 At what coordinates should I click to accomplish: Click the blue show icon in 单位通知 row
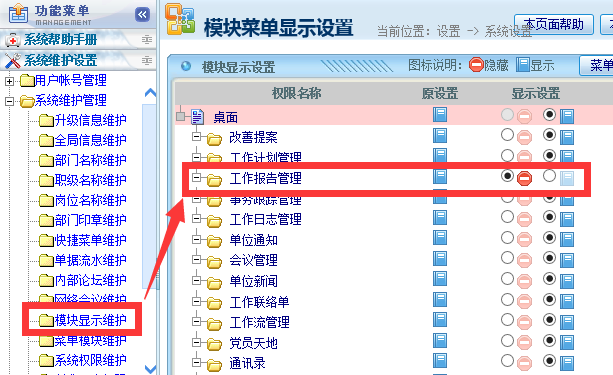[x=567, y=239]
